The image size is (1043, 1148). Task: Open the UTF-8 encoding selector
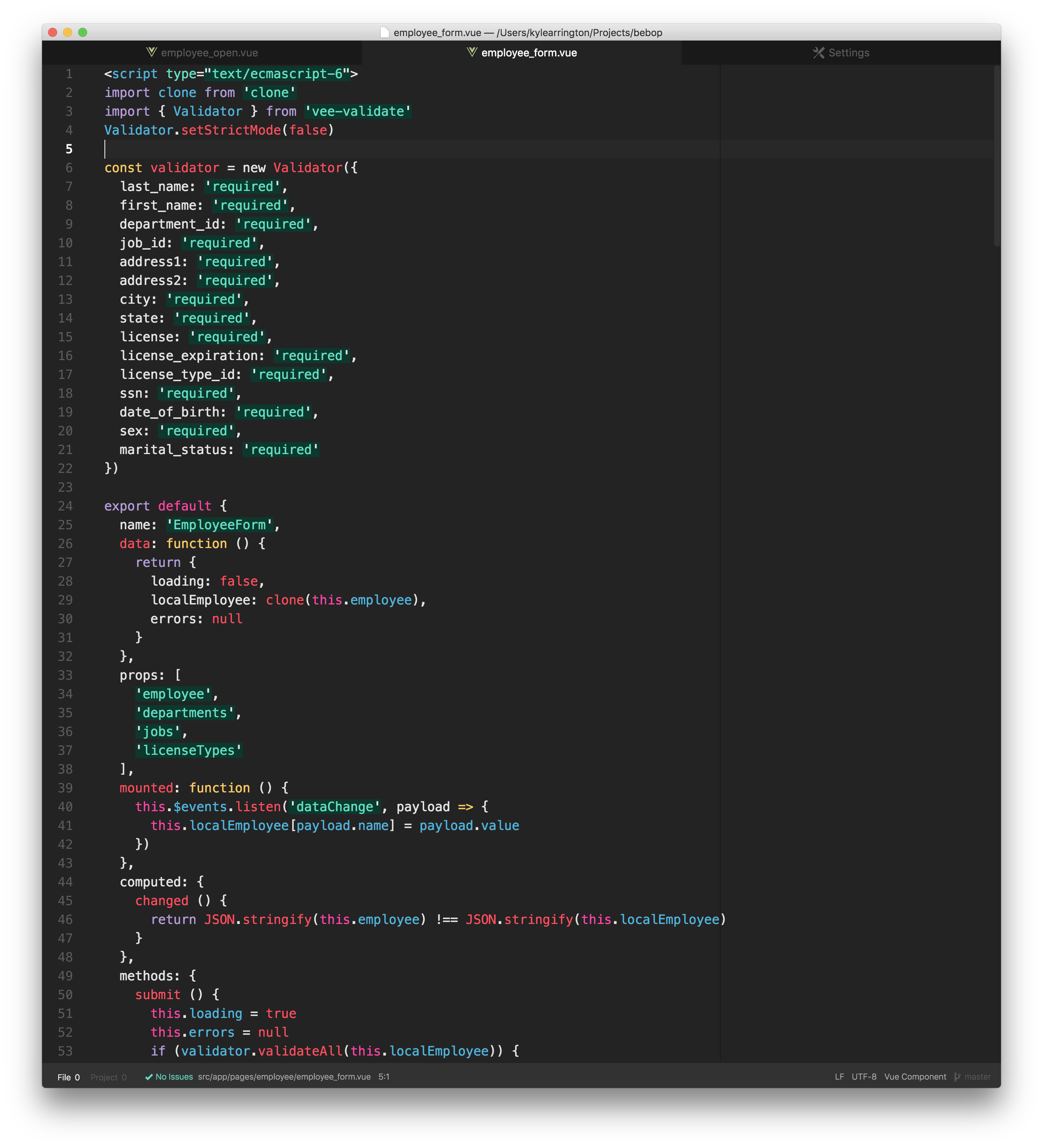click(x=864, y=1077)
